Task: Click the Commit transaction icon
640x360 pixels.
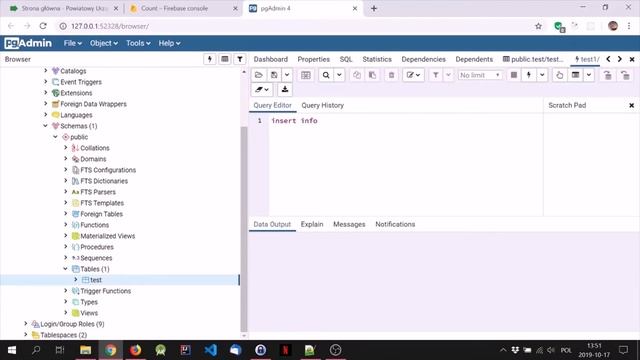Action: pyautogui.click(x=608, y=75)
